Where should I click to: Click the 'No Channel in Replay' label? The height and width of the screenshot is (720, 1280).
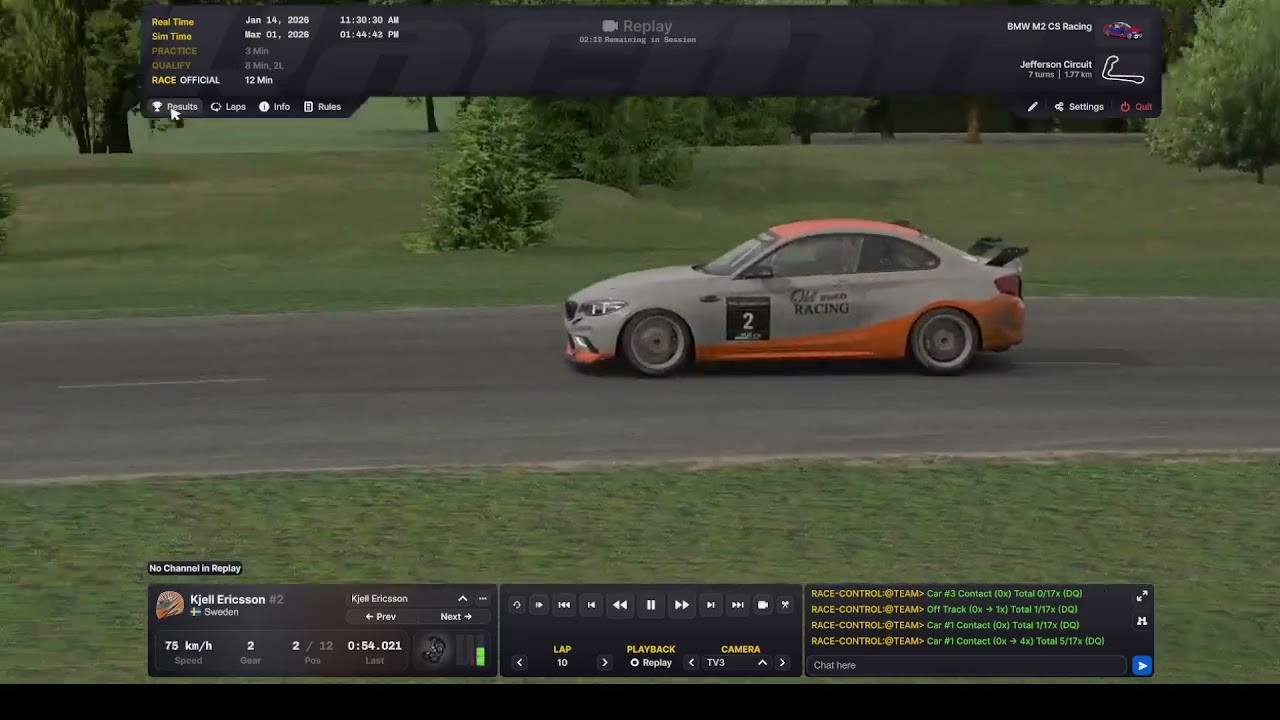point(195,568)
